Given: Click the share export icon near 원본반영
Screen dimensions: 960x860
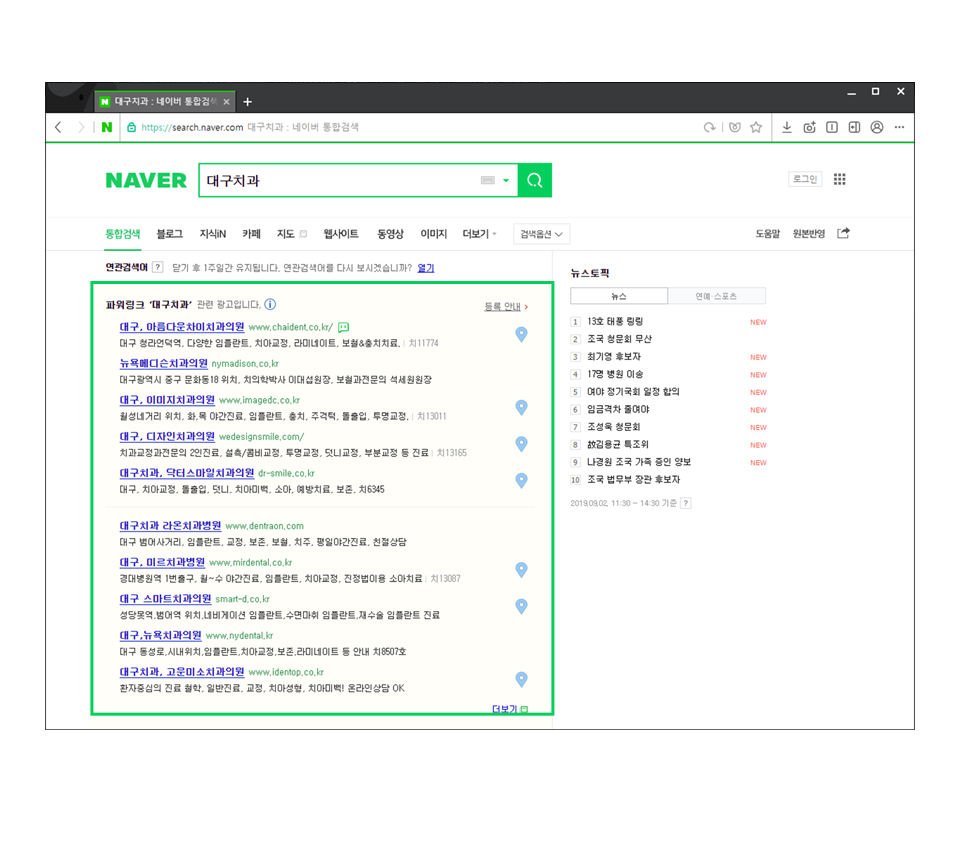Looking at the screenshot, I should pyautogui.click(x=843, y=233).
